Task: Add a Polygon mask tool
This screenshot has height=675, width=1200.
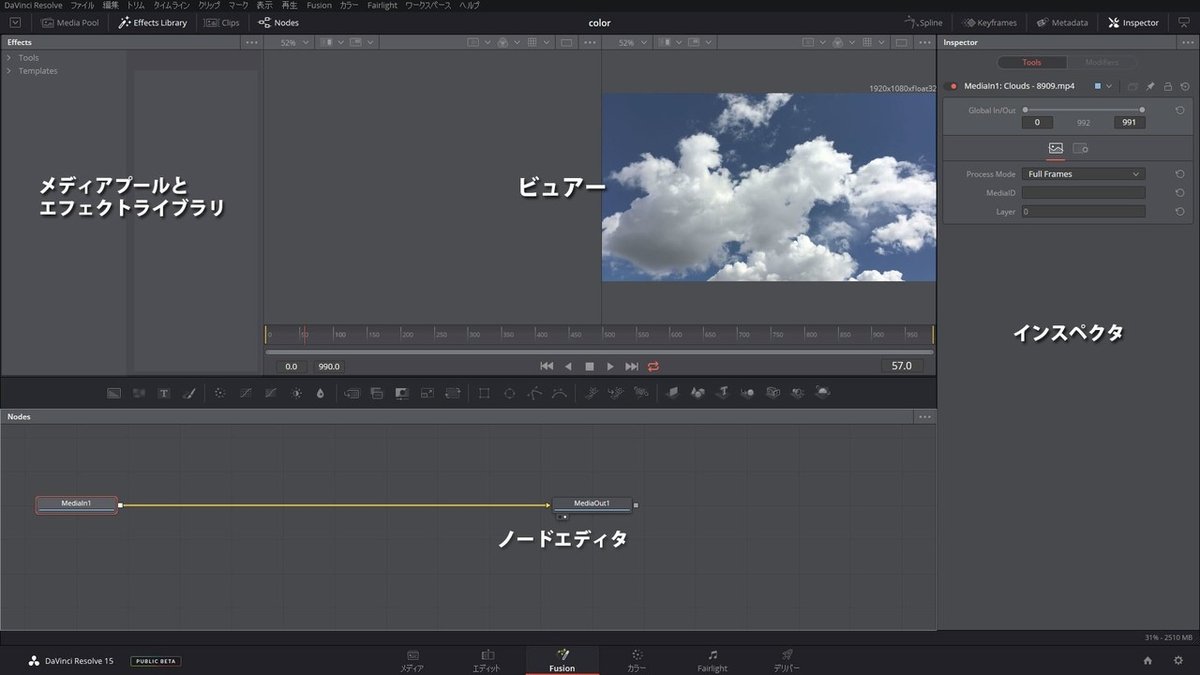Action: tap(535, 393)
